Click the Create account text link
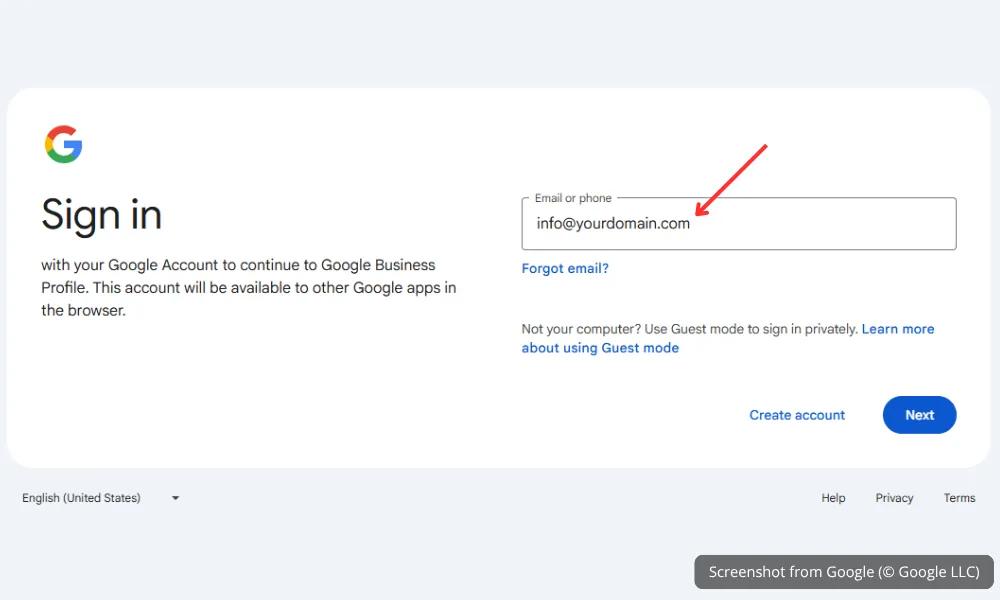Image resolution: width=1000 pixels, height=600 pixels. [x=797, y=415]
